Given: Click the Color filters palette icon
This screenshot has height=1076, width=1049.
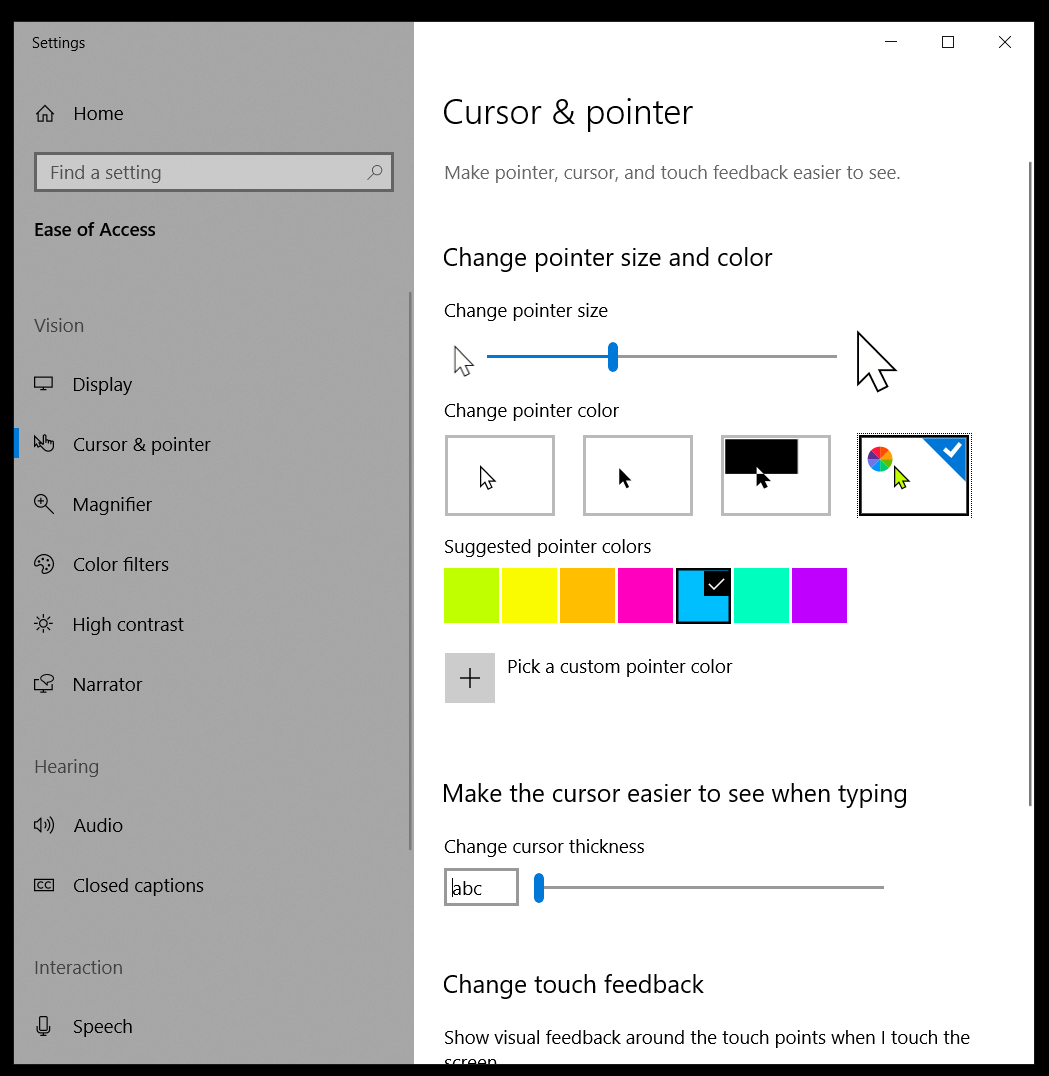Looking at the screenshot, I should 44,565.
